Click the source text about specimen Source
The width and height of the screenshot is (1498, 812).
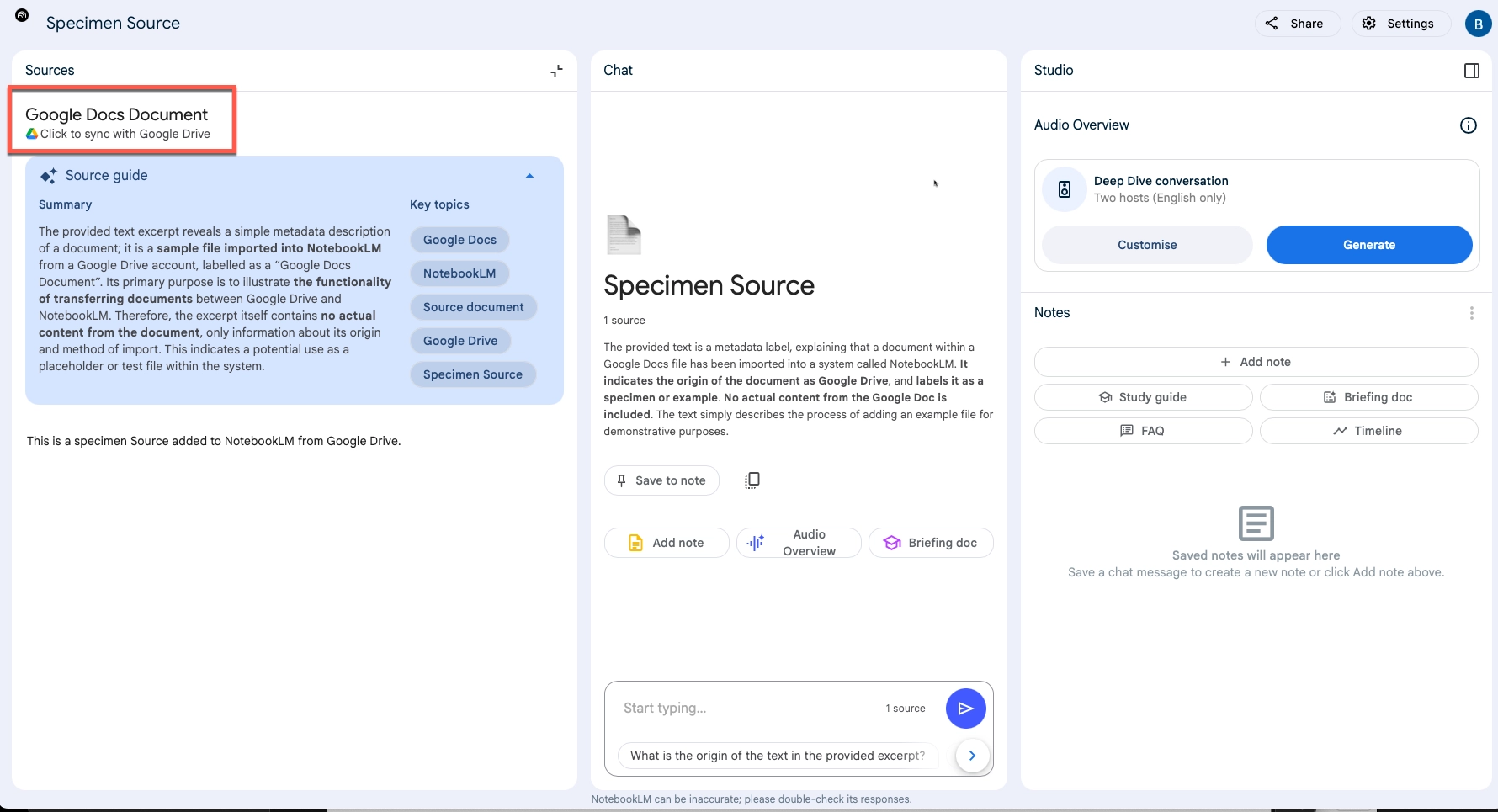tap(214, 441)
